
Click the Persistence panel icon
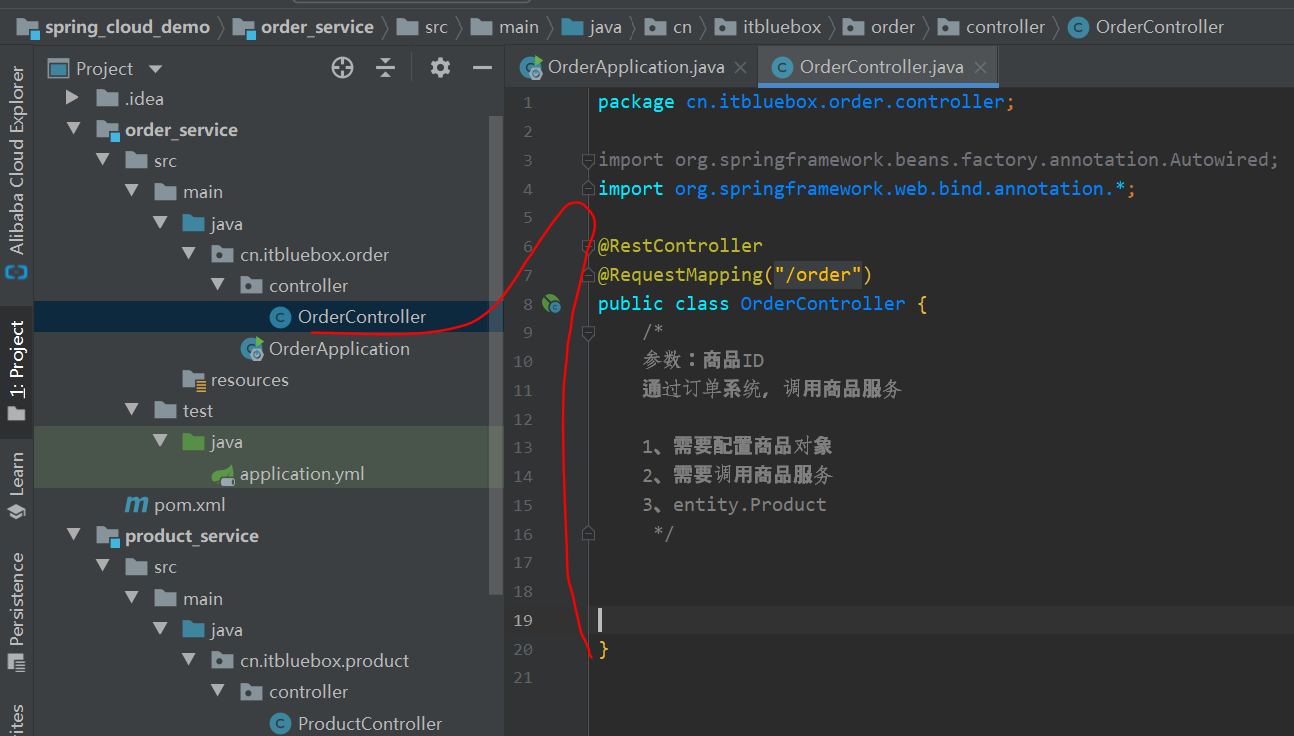pyautogui.click(x=17, y=661)
